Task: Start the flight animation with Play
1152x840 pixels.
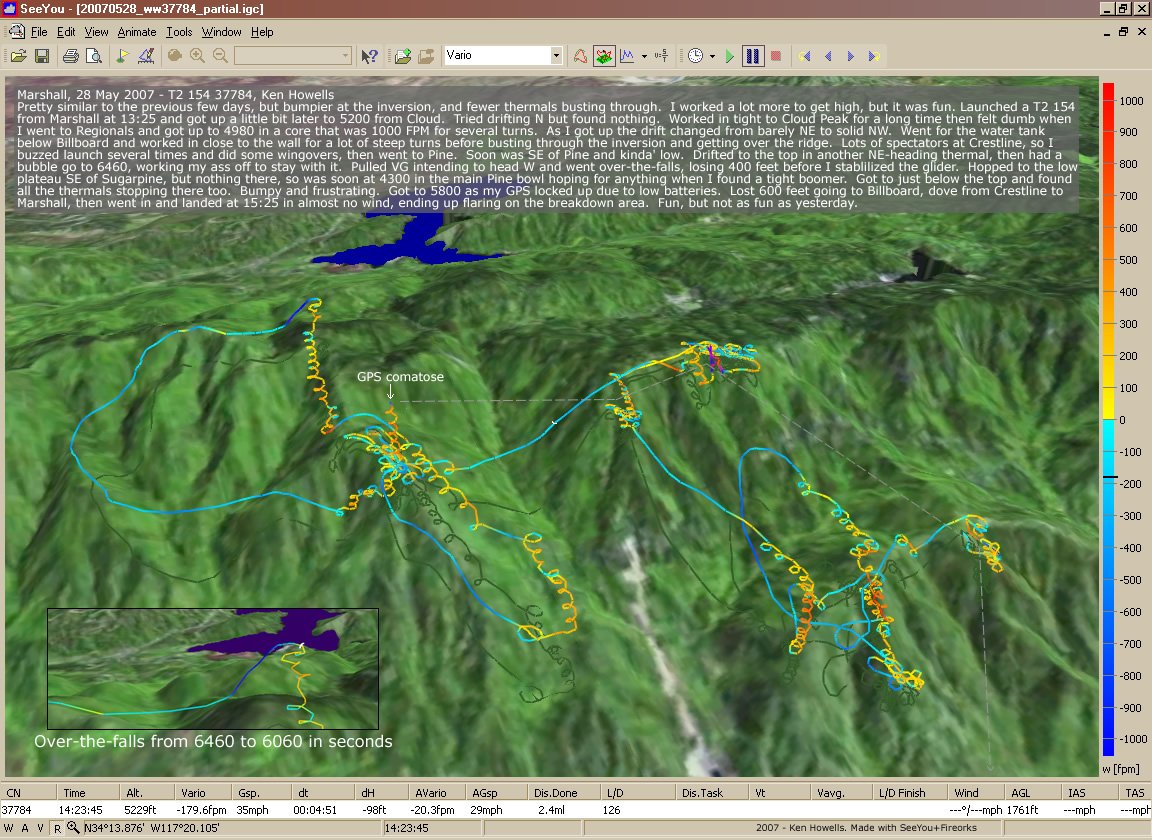Action: pyautogui.click(x=730, y=56)
